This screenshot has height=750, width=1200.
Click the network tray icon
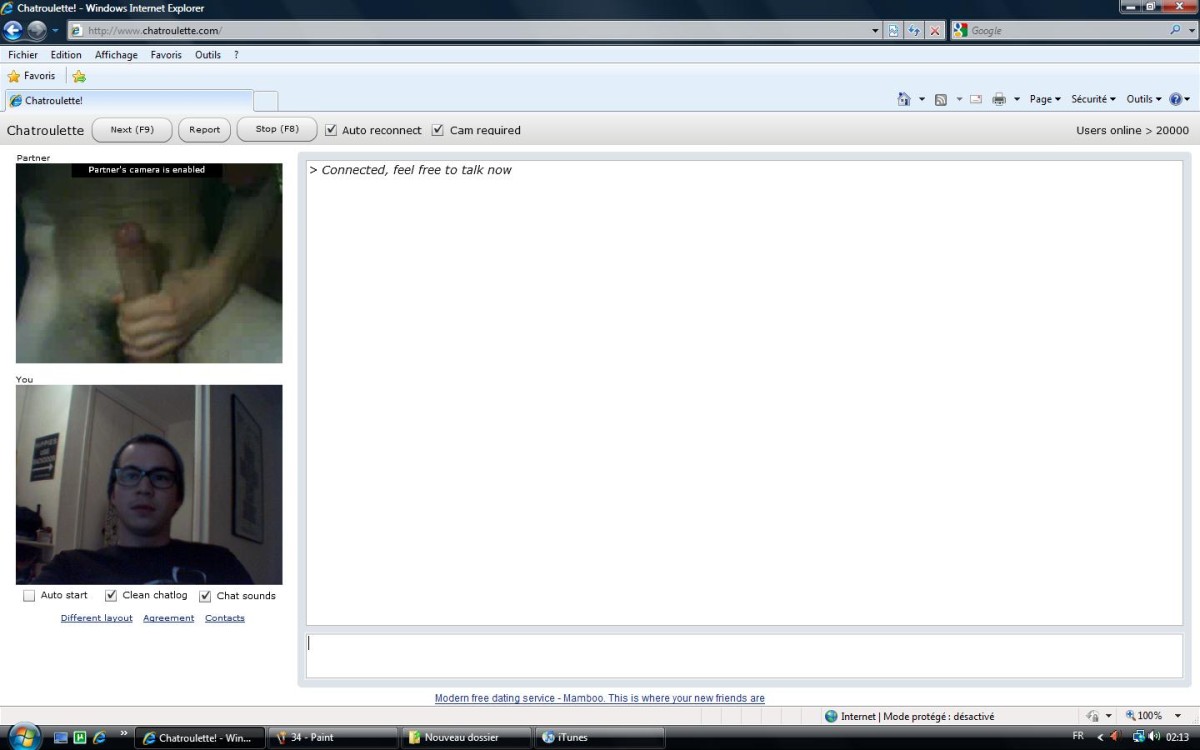1138,737
